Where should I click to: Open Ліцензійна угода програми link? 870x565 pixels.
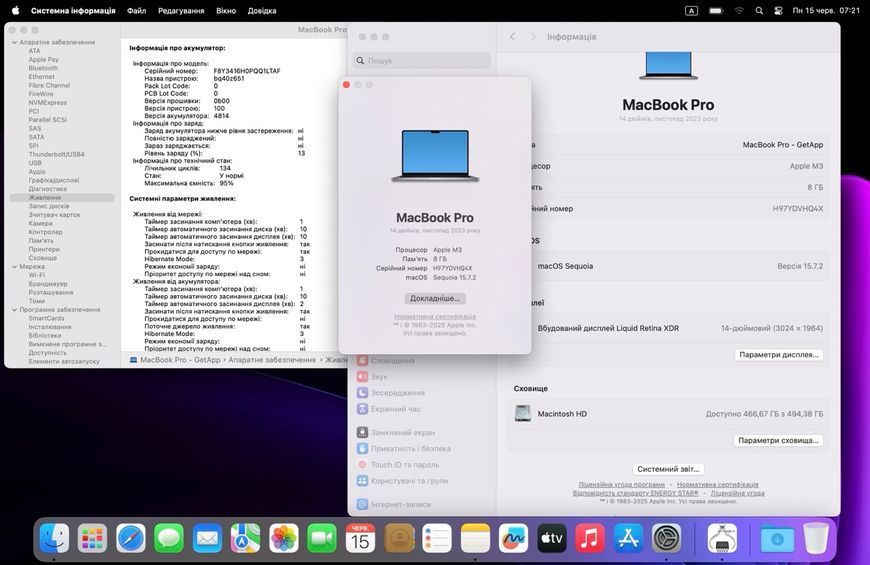(621, 485)
